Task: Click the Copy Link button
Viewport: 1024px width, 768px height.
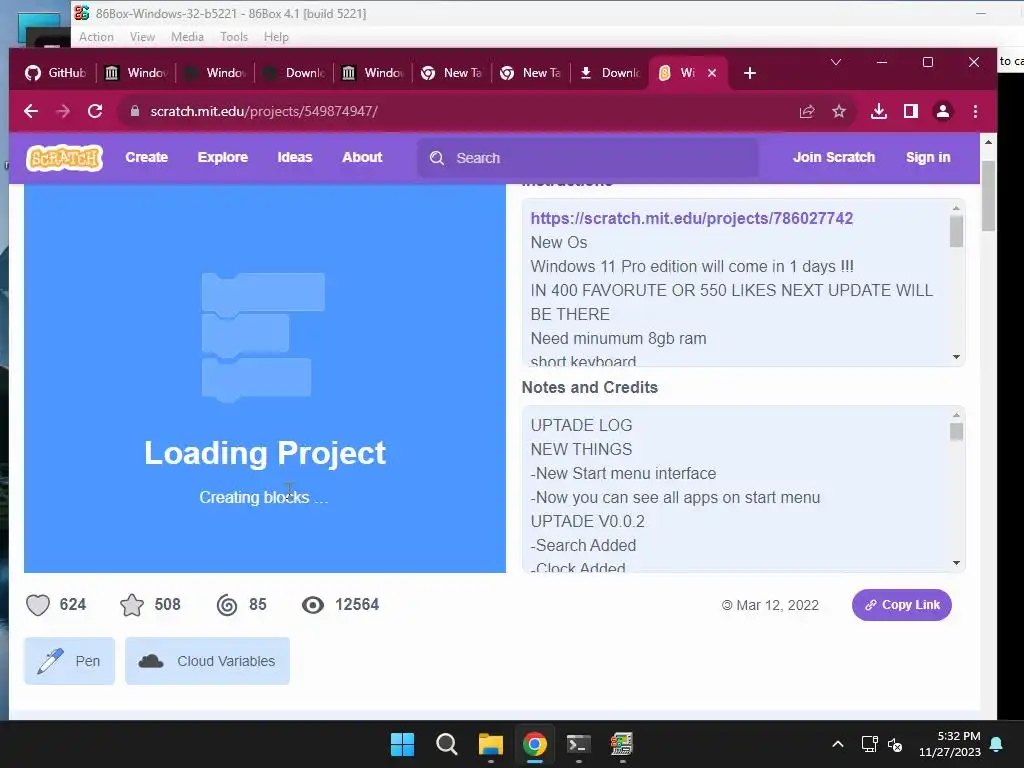Action: click(x=901, y=605)
